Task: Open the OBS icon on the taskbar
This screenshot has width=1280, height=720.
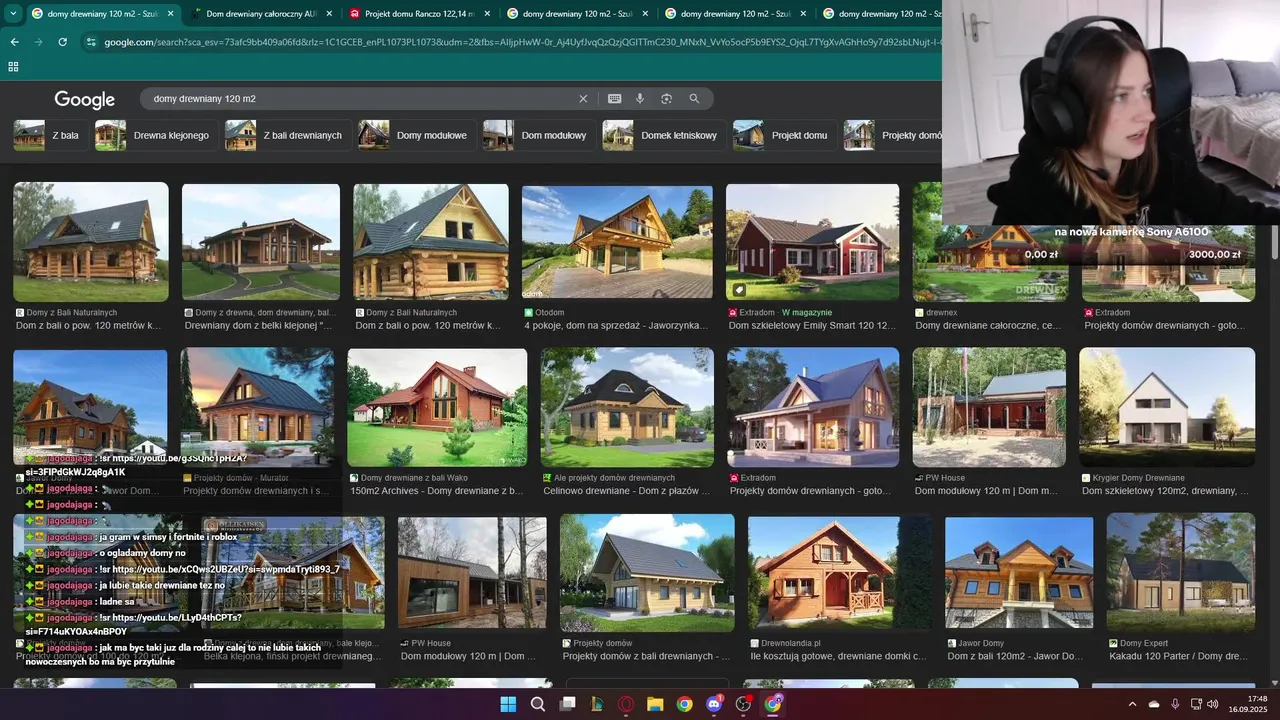Action: click(x=743, y=704)
